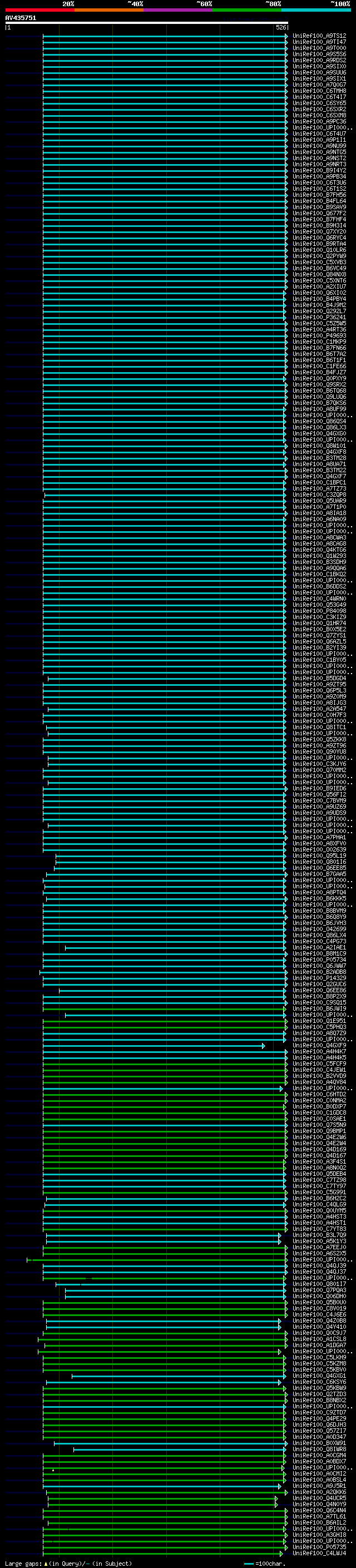Click the label UniRef100_Q84NX8
The height and width of the screenshot is (1568, 356).
pos(319,275)
